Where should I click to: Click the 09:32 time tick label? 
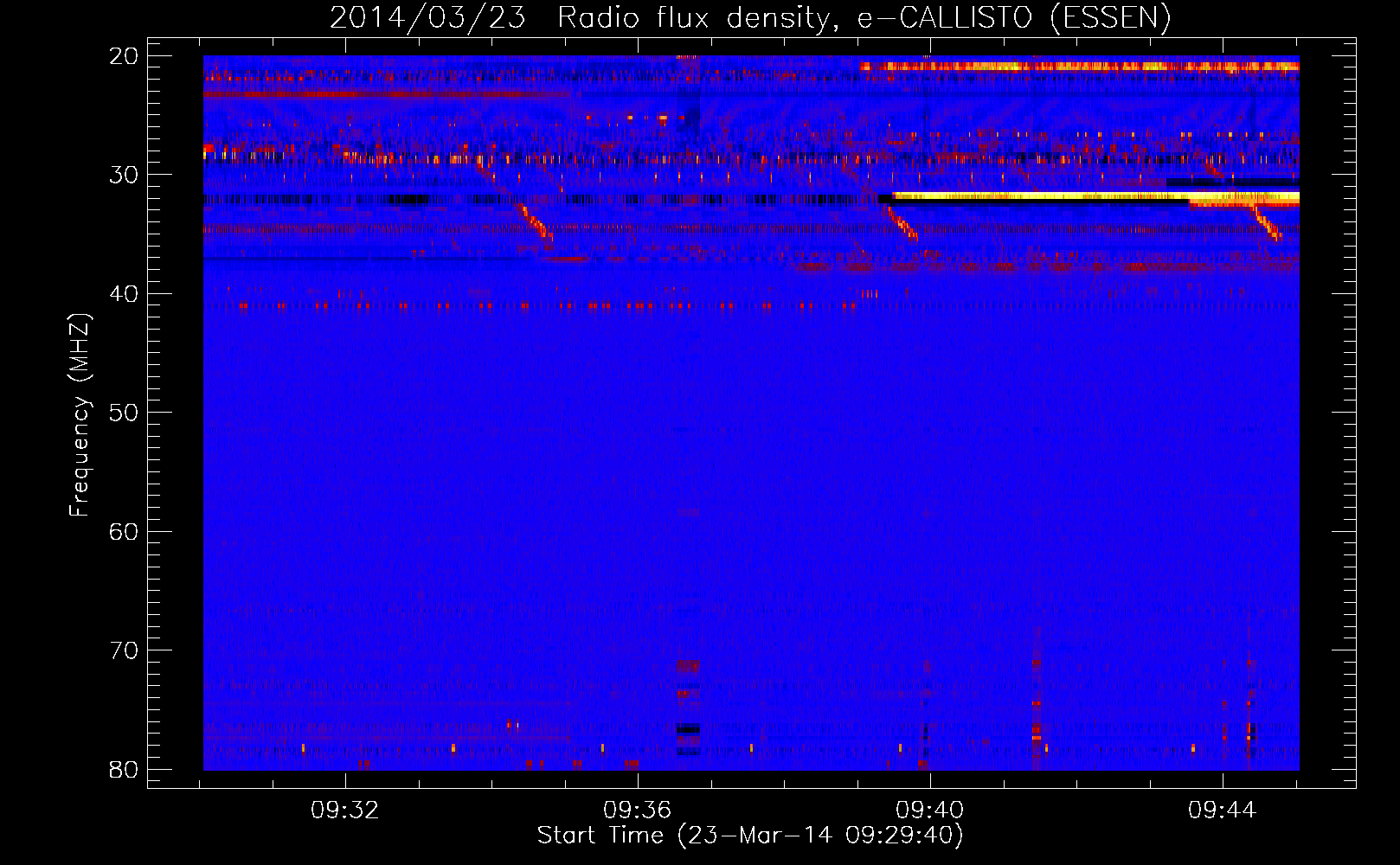coord(345,811)
